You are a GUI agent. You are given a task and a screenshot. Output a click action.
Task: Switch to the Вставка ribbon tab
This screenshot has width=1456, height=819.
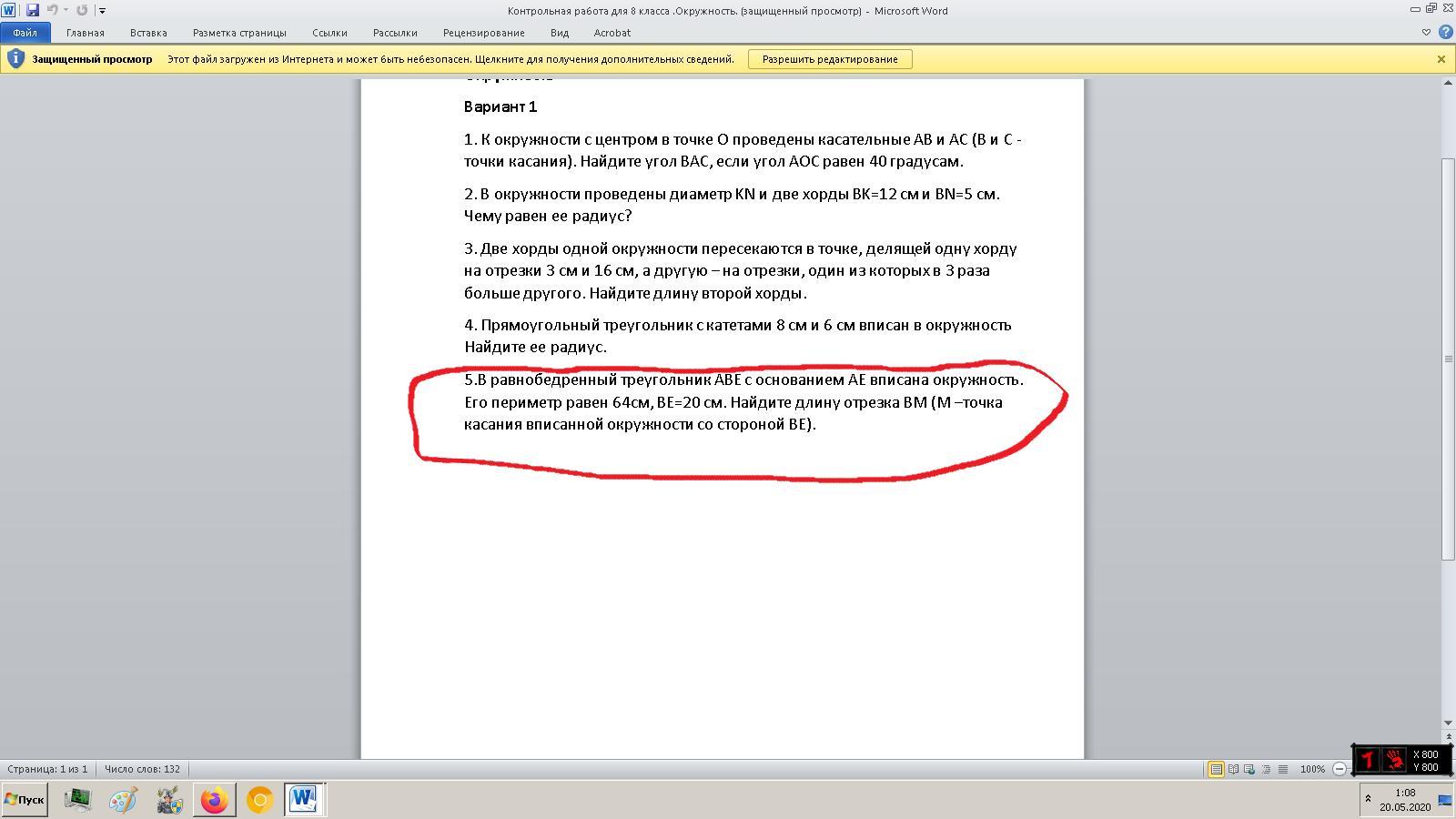pyautogui.click(x=148, y=33)
